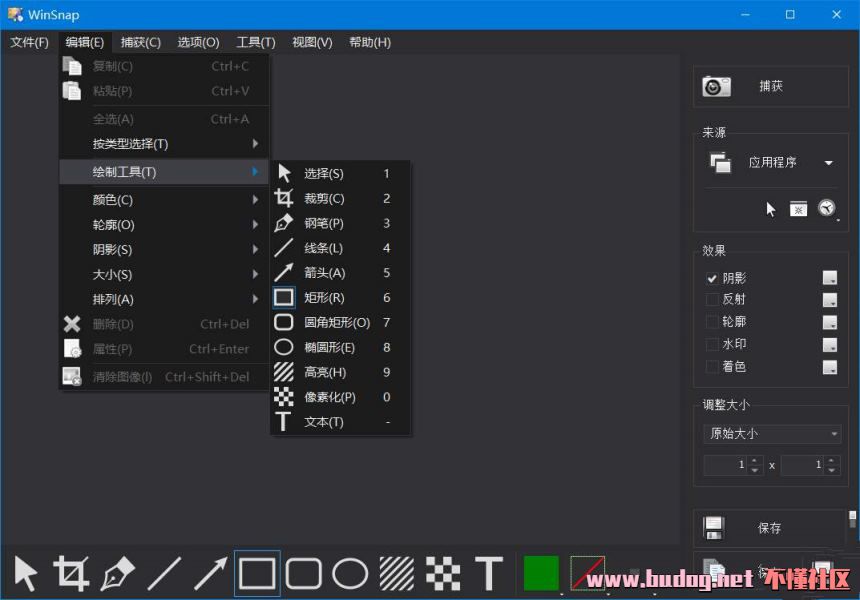Open settings button beside 着色 effect
Screen dimensions: 860x600
pyautogui.click(x=830, y=367)
